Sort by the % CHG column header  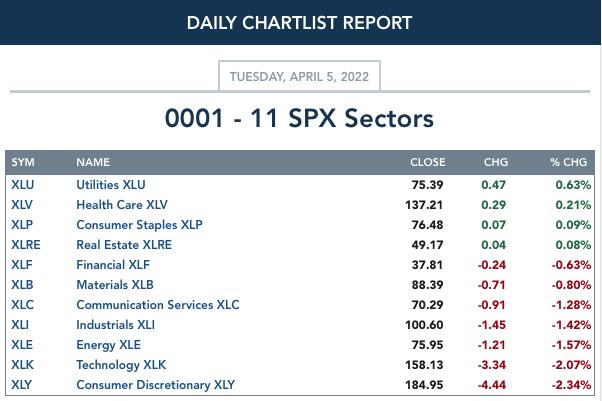(568, 162)
